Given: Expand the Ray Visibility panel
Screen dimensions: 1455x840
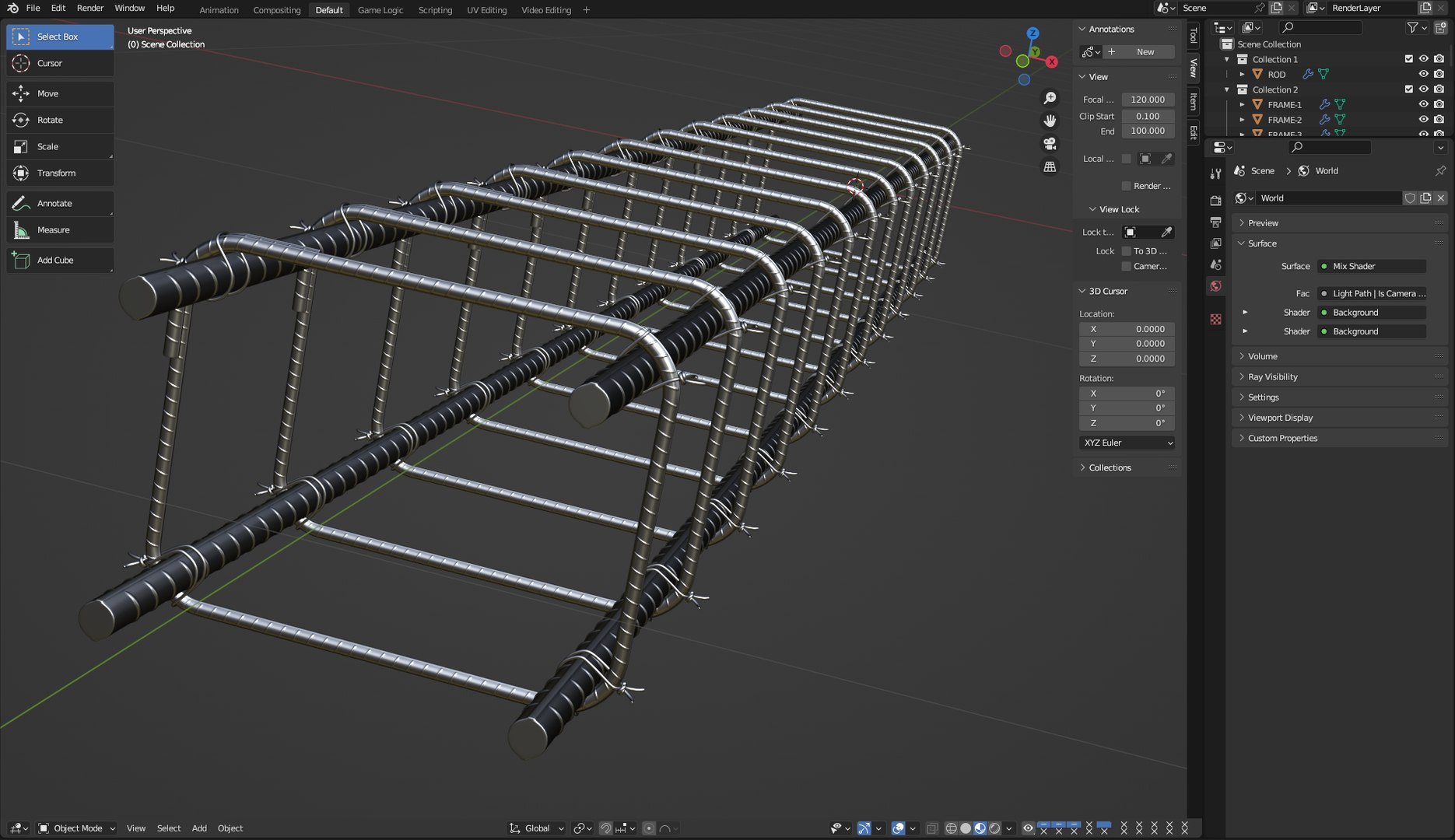Looking at the screenshot, I should pyautogui.click(x=1272, y=377).
